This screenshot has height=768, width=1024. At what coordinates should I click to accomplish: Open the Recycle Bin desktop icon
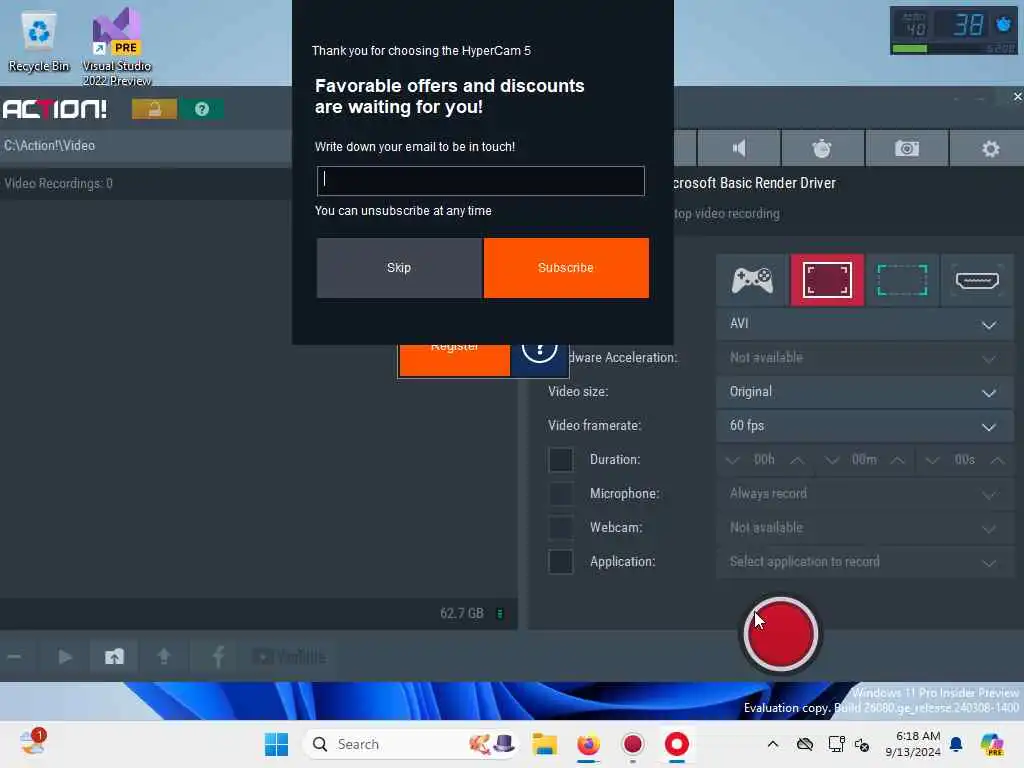(x=39, y=42)
